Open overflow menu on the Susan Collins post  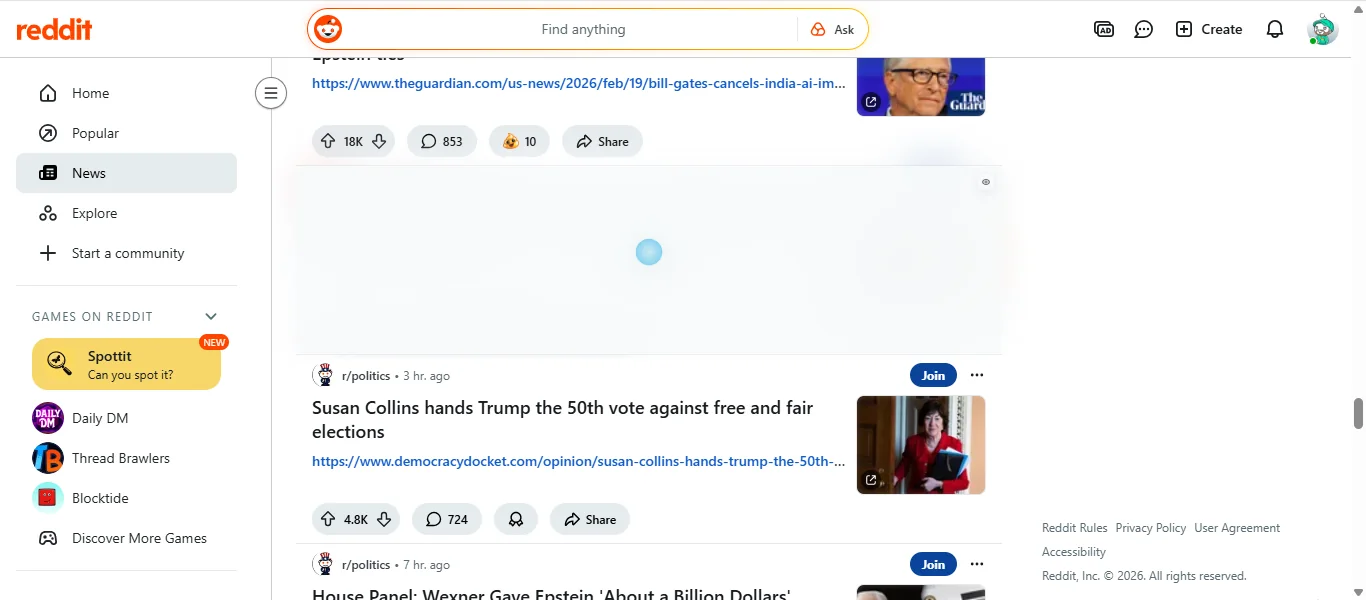(977, 375)
